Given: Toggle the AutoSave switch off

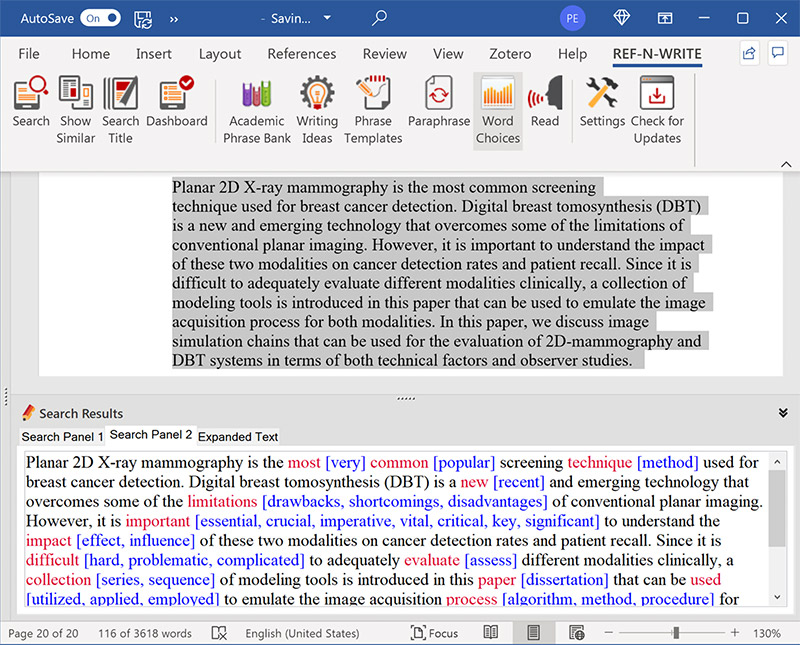Looking at the screenshot, I should (x=100, y=18).
